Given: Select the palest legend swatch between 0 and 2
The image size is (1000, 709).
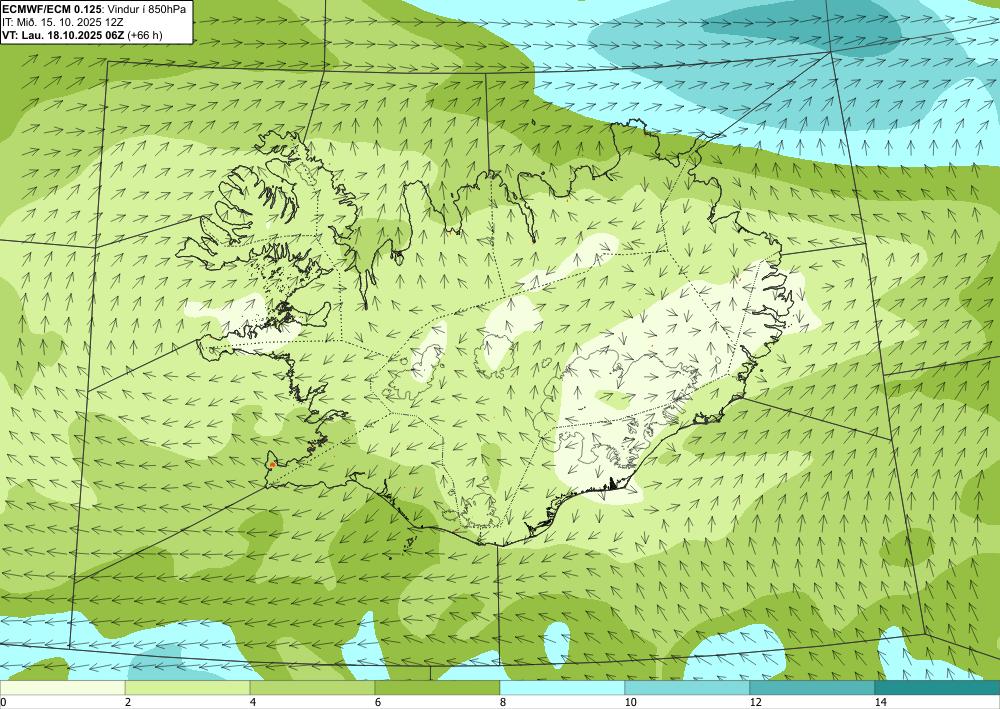Looking at the screenshot, I should pyautogui.click(x=62, y=688).
